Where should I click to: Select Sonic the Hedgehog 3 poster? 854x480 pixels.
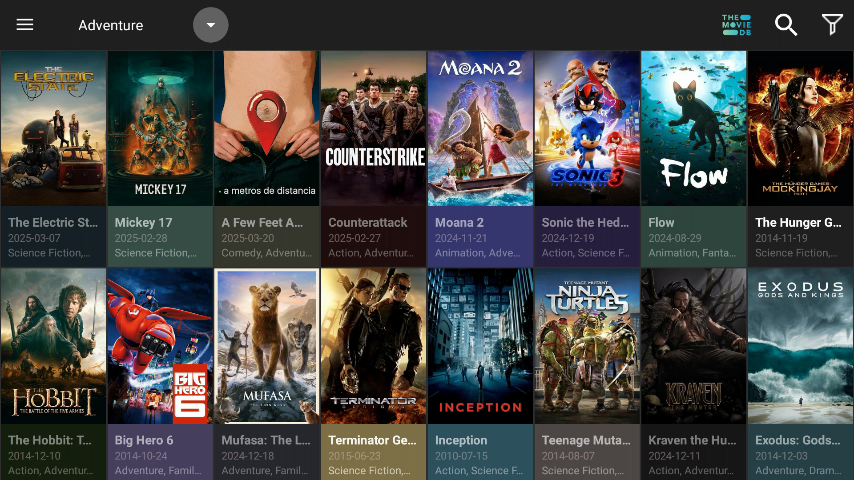pyautogui.click(x=587, y=129)
